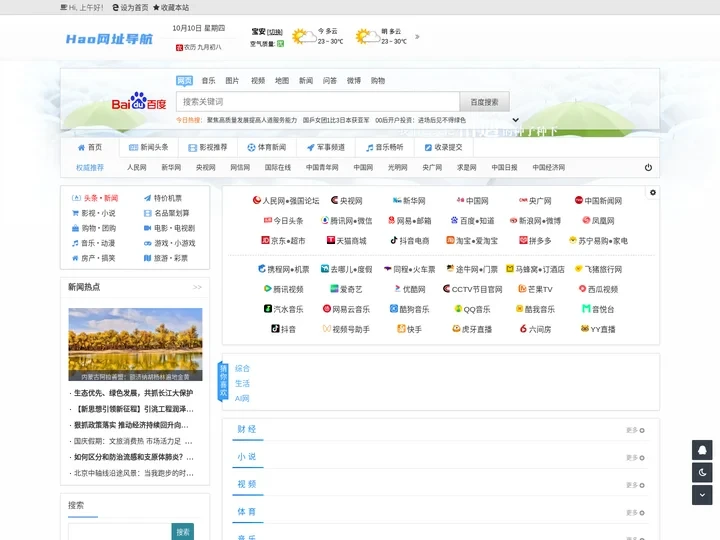Open 天猫商城 link
The image size is (720, 540).
point(346,241)
